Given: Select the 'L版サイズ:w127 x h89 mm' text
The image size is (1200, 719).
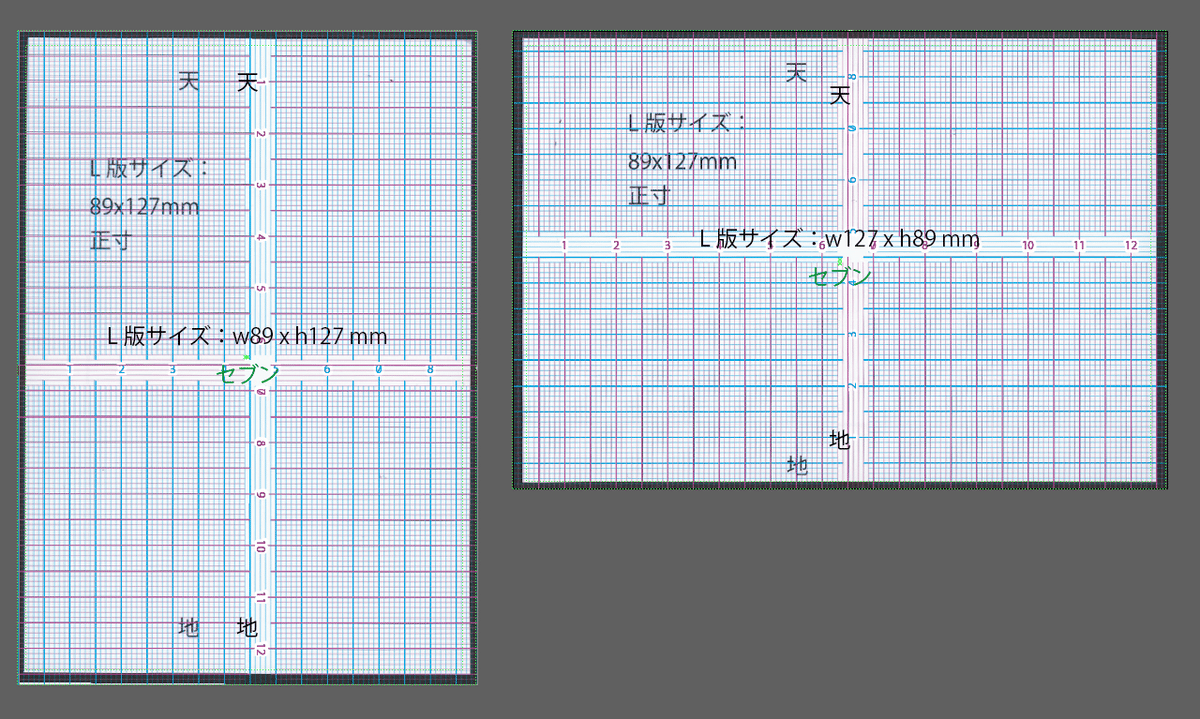Looking at the screenshot, I should coord(838,239).
